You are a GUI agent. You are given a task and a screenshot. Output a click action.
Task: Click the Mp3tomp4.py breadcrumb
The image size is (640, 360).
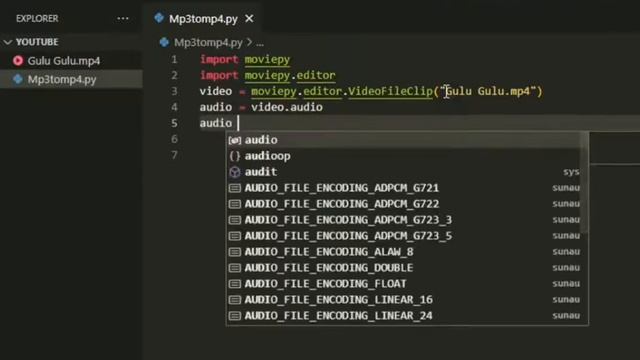208,42
